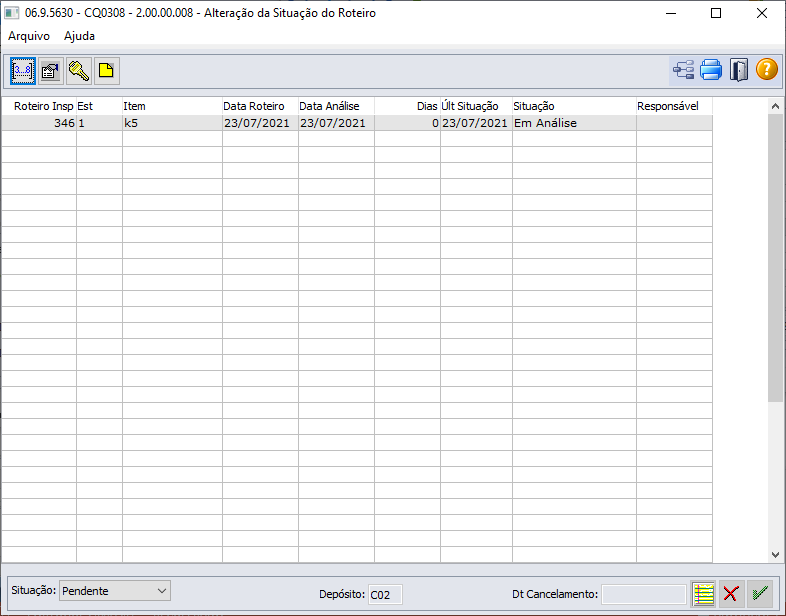Select row cell with roteiro 346
The width and height of the screenshot is (786, 616).
click(39, 123)
